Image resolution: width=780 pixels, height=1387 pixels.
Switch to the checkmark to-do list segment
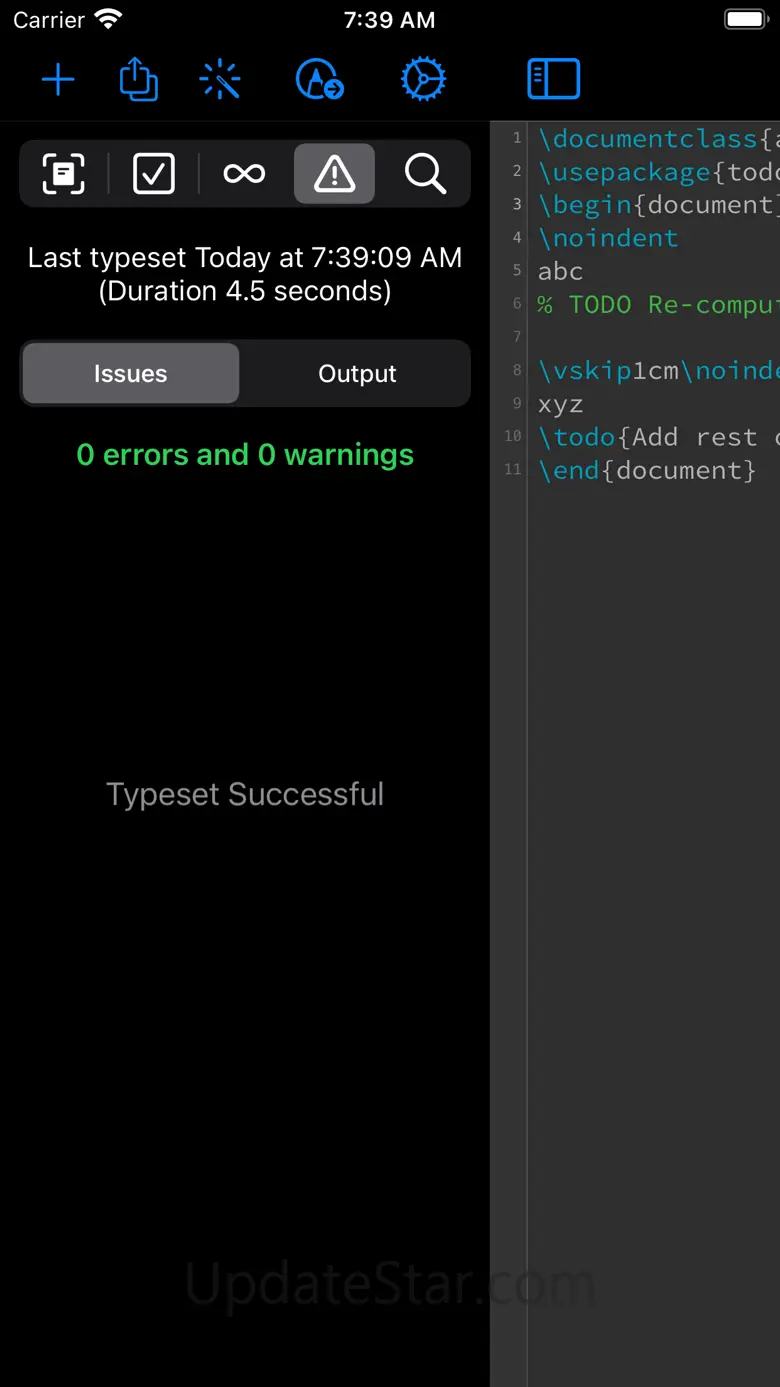154,174
